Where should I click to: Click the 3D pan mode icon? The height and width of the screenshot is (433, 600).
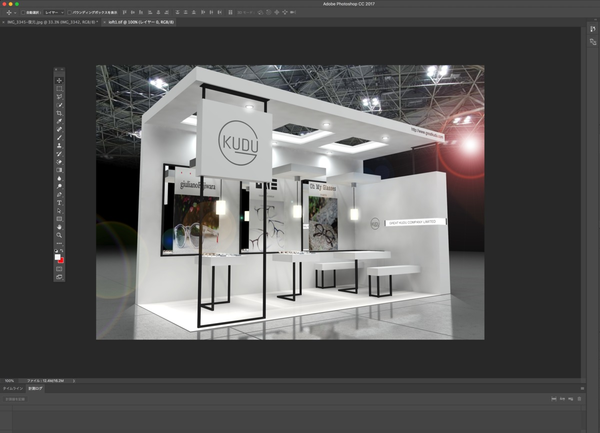[277, 12]
